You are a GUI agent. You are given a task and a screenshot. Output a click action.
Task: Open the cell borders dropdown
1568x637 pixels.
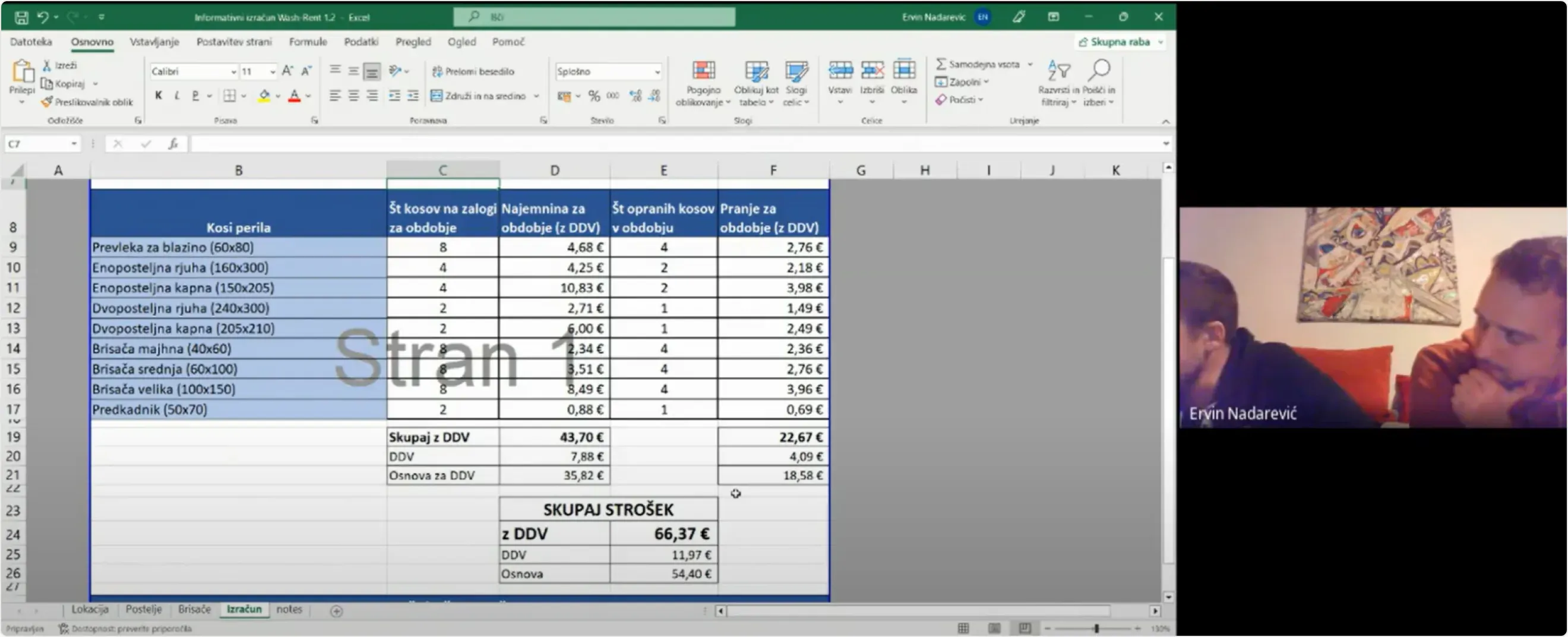[x=244, y=96]
